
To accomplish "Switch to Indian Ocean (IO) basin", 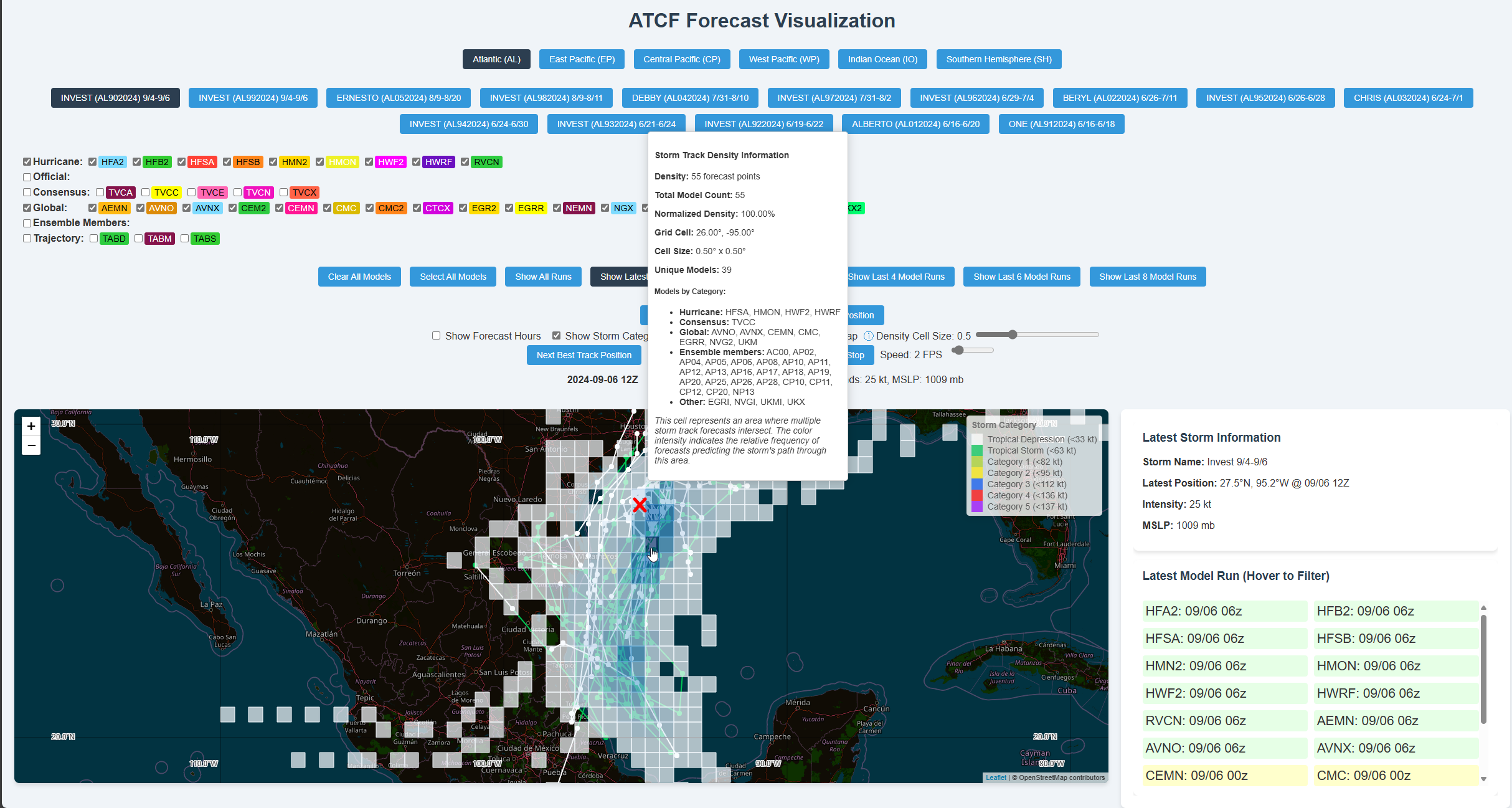I will coord(882,59).
